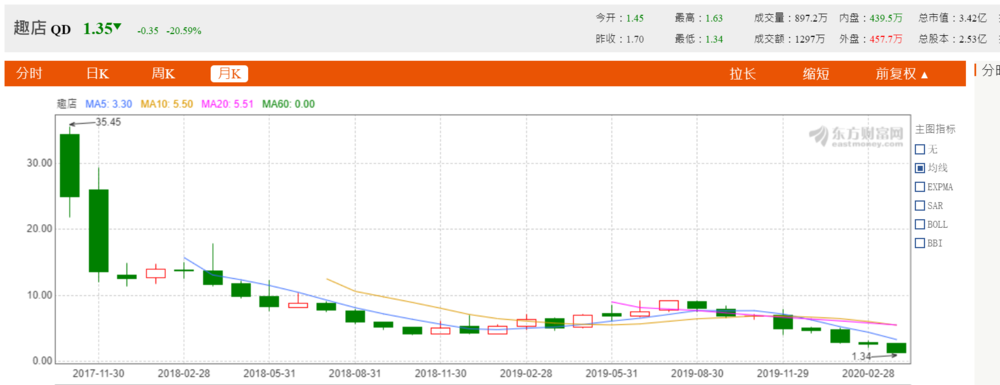1000x385 pixels.
Task: Enable the BBI indicator checkbox
Action: (920, 243)
